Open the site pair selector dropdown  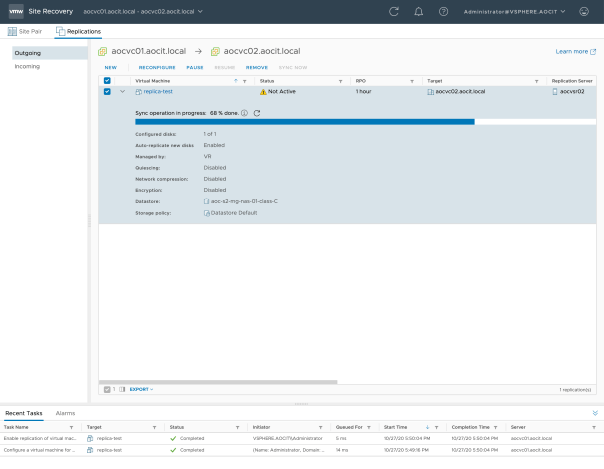pos(143,12)
